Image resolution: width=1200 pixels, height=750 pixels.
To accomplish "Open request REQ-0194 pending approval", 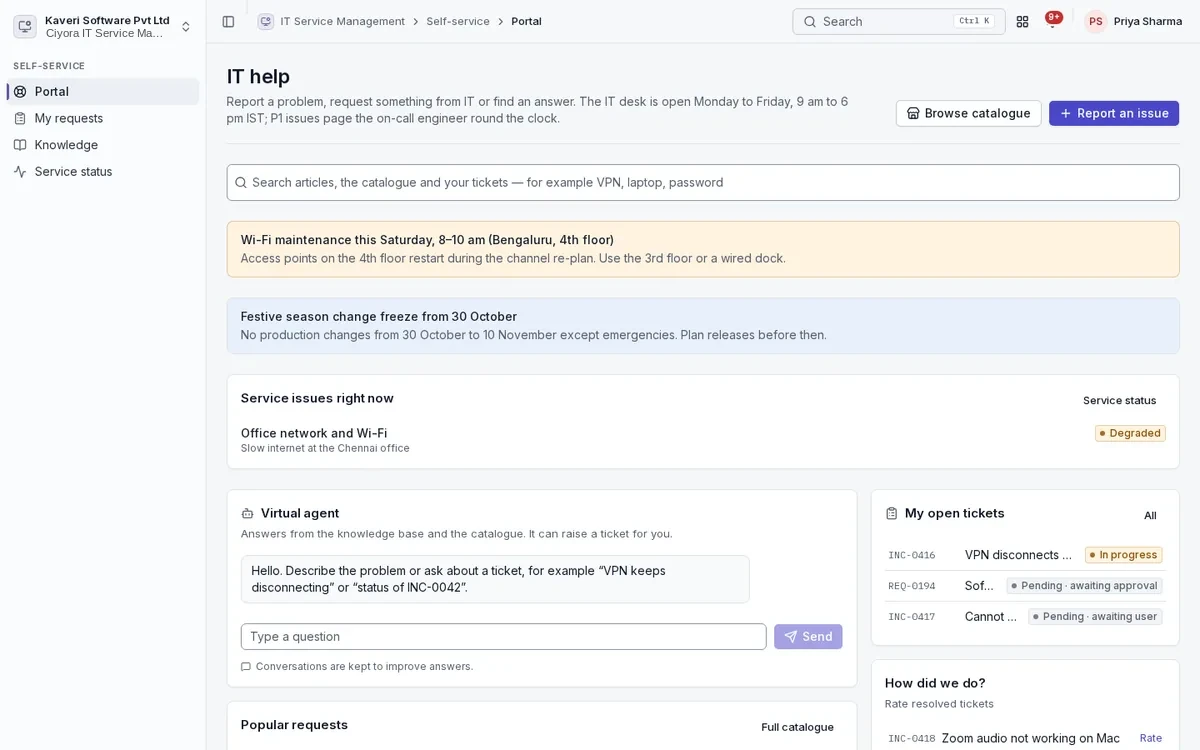I will [1025, 586].
